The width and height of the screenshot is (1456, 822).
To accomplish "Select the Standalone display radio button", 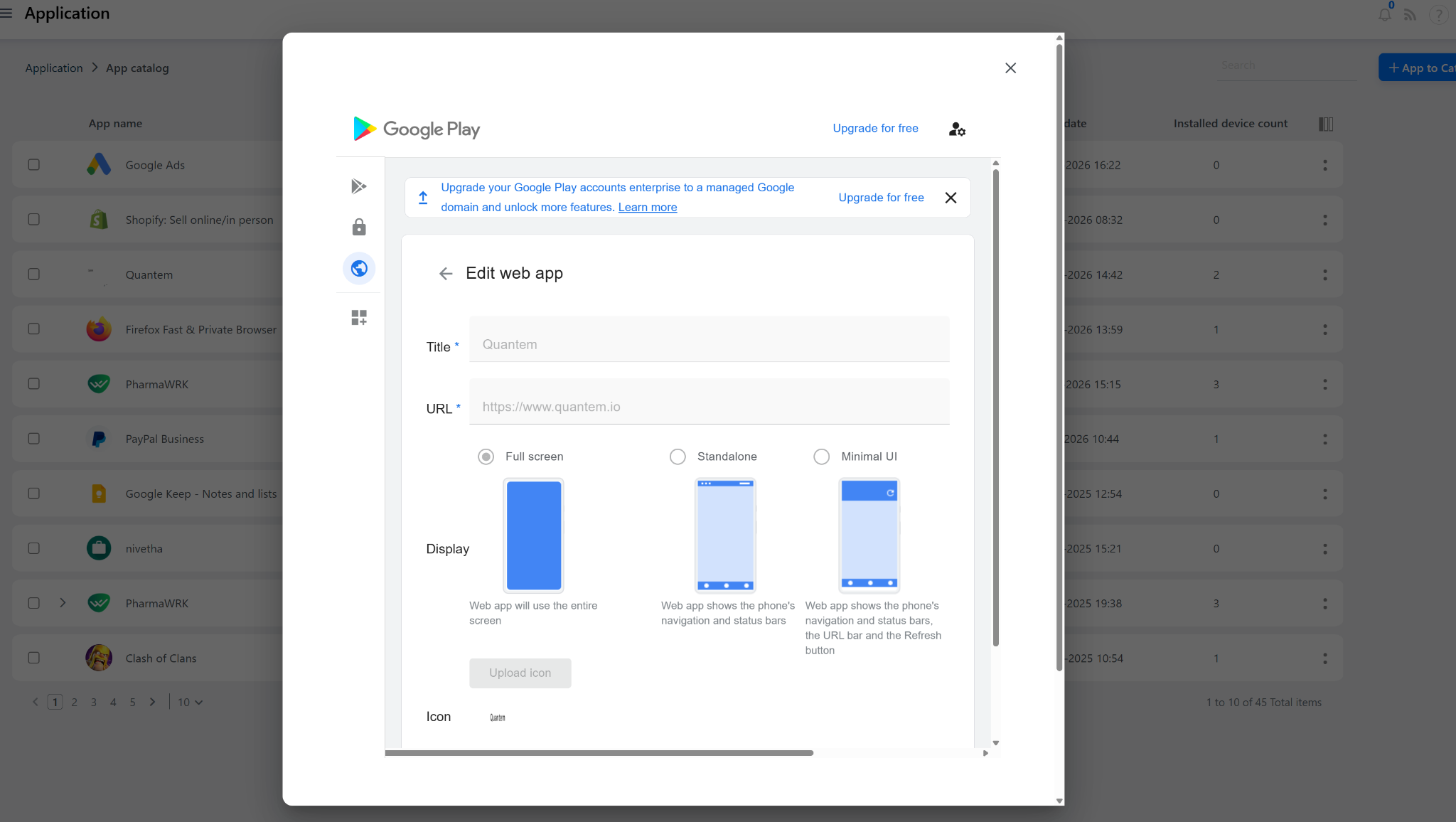I will (678, 457).
